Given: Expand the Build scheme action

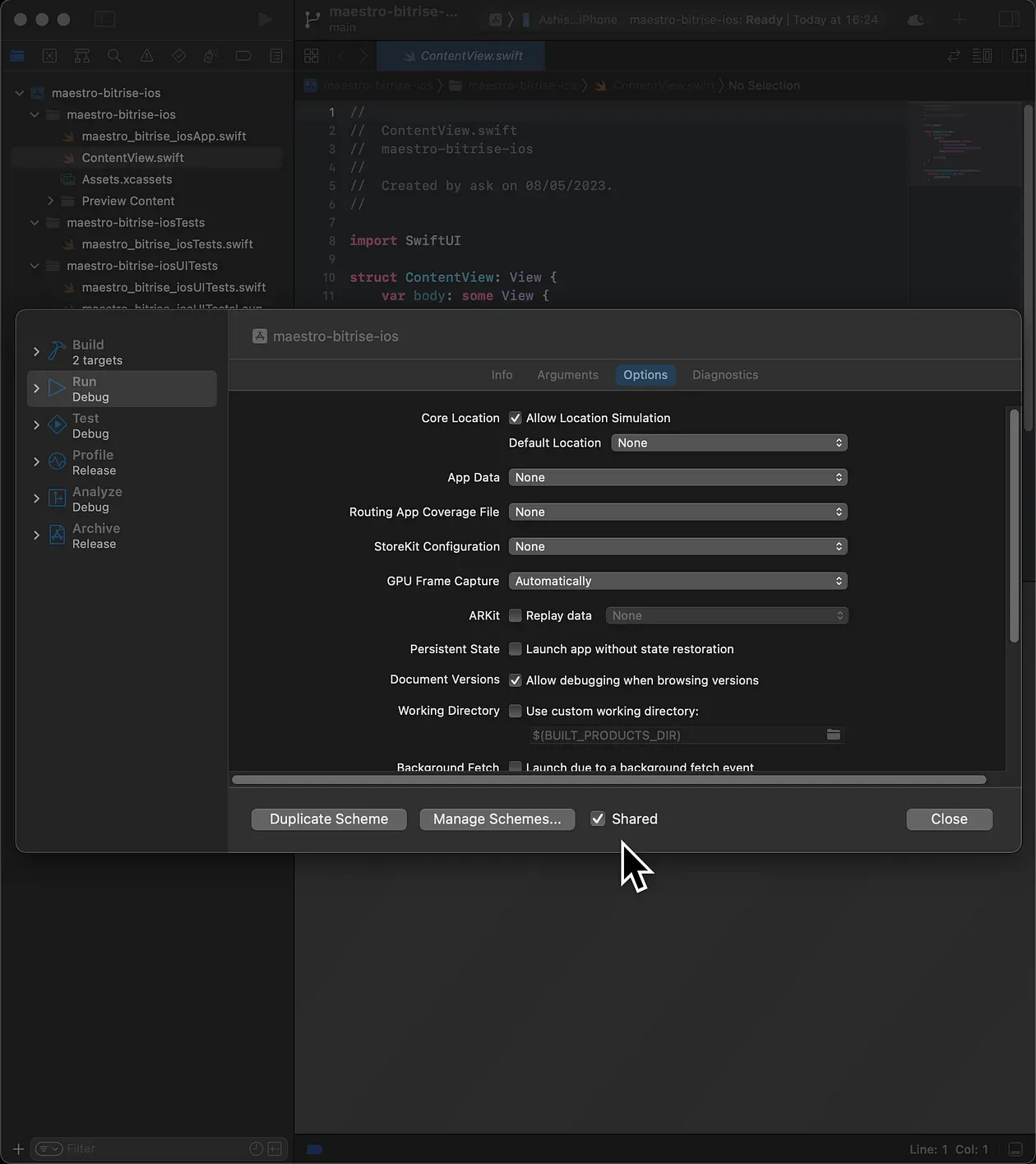Looking at the screenshot, I should [36, 352].
